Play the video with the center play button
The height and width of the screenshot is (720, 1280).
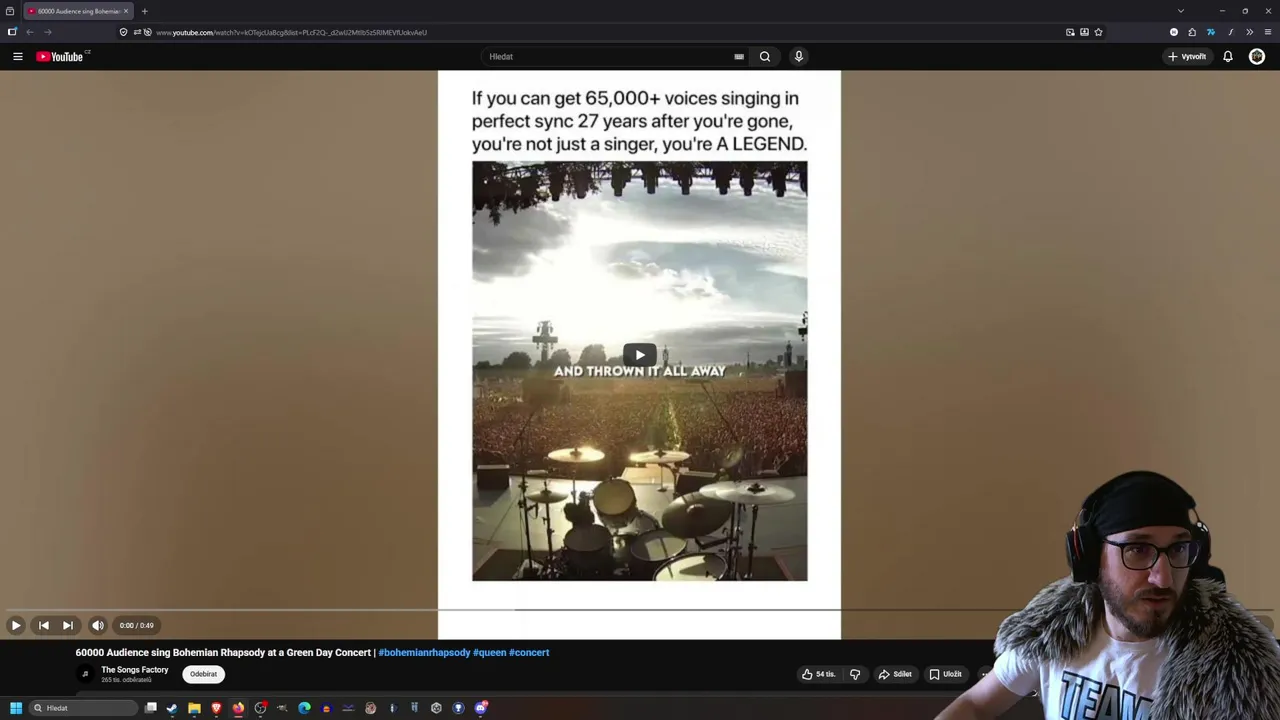coord(640,355)
